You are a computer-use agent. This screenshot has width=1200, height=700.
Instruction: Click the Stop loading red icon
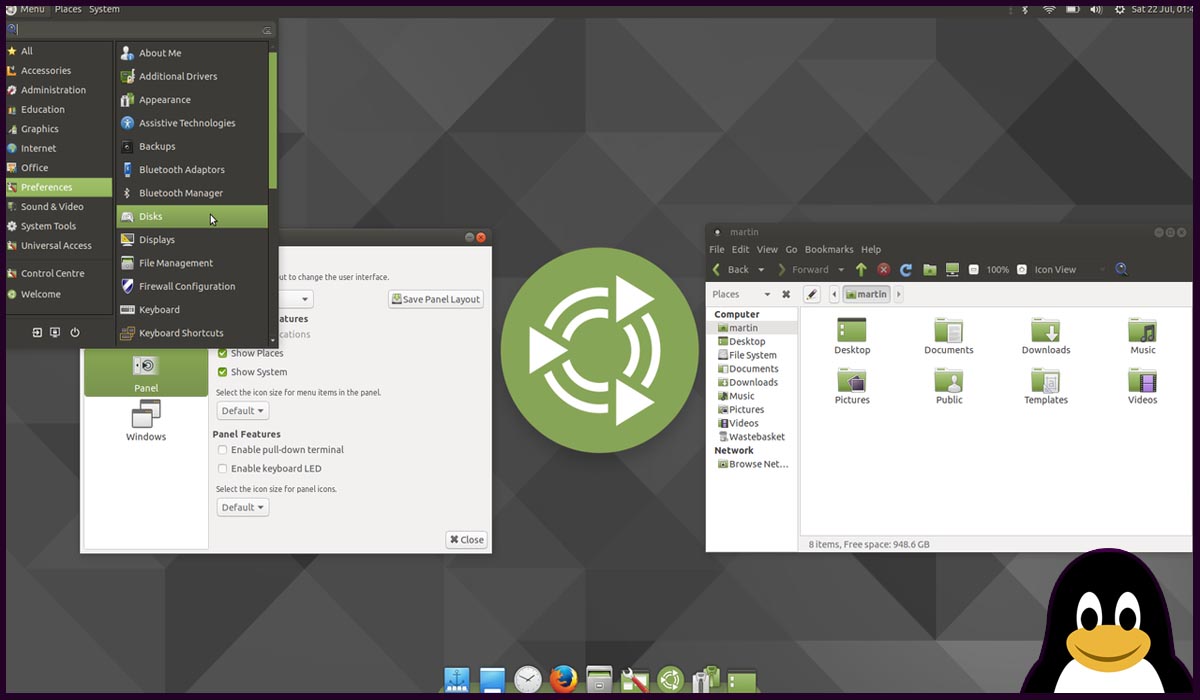click(884, 270)
